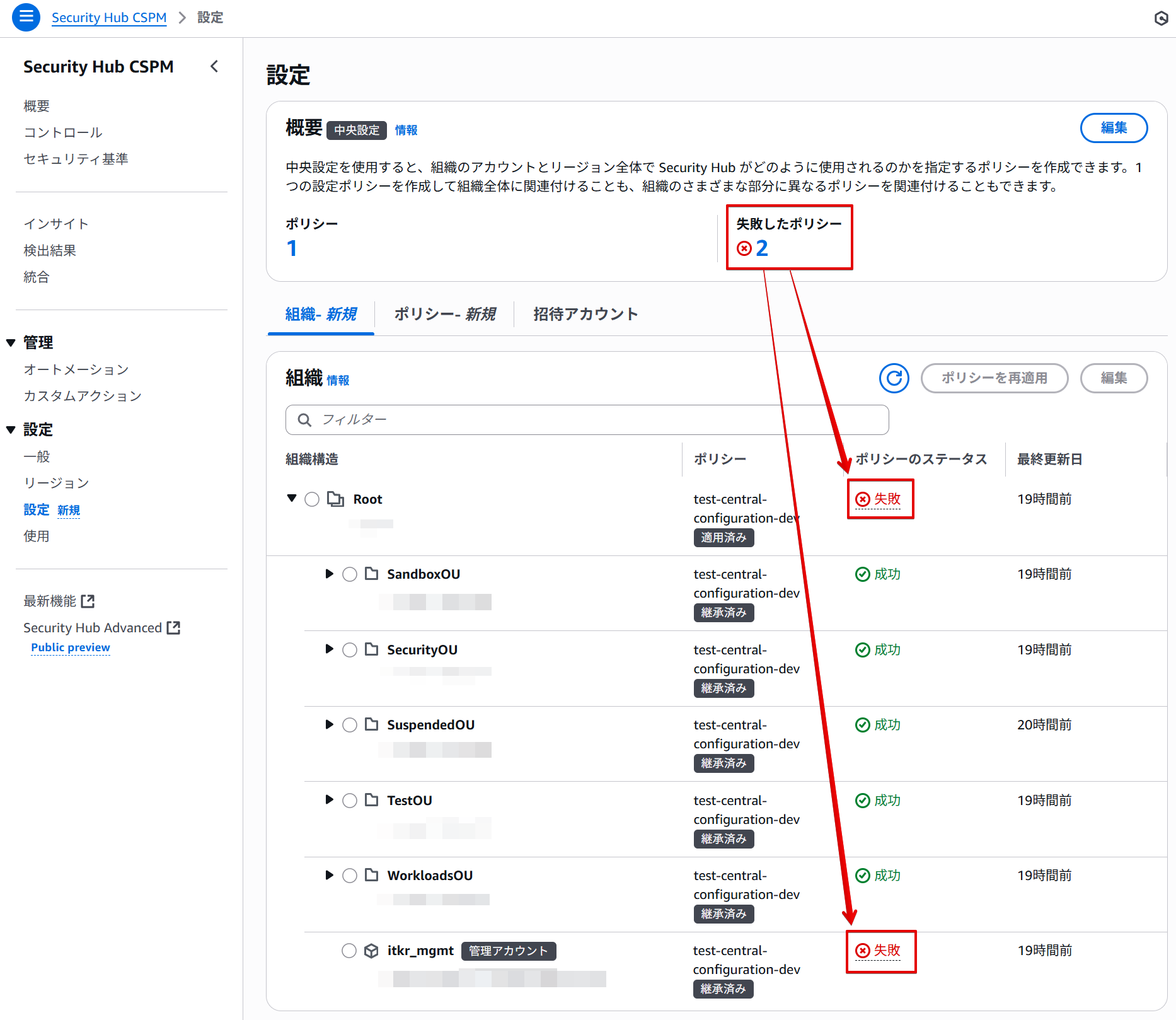The height and width of the screenshot is (1020, 1176).
Task: Focus the フィルター search field
Action: (x=587, y=420)
